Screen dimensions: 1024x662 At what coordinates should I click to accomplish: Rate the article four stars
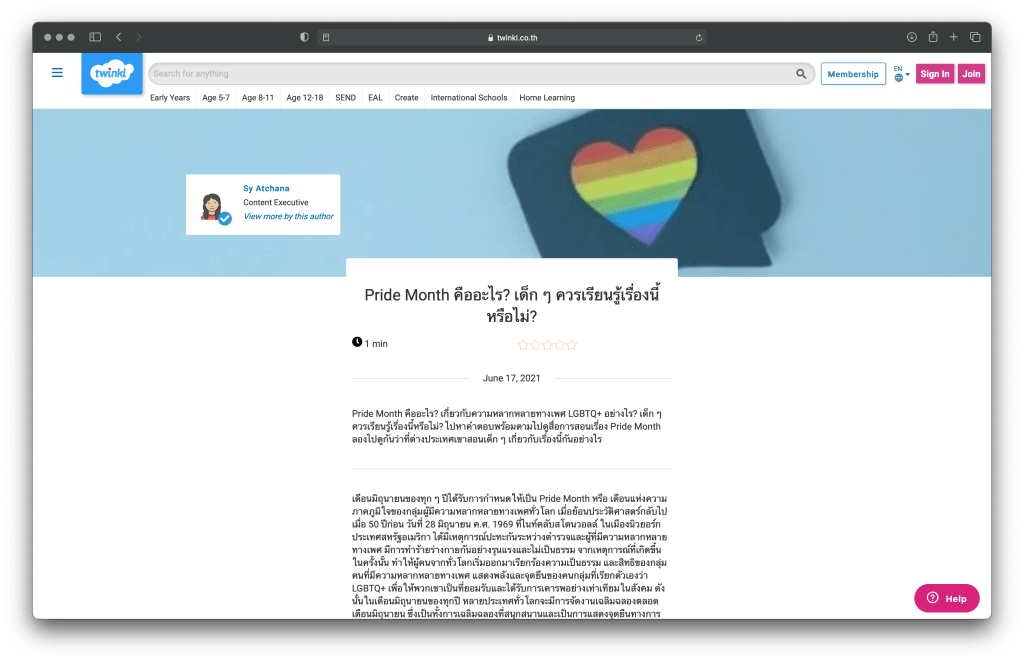560,345
